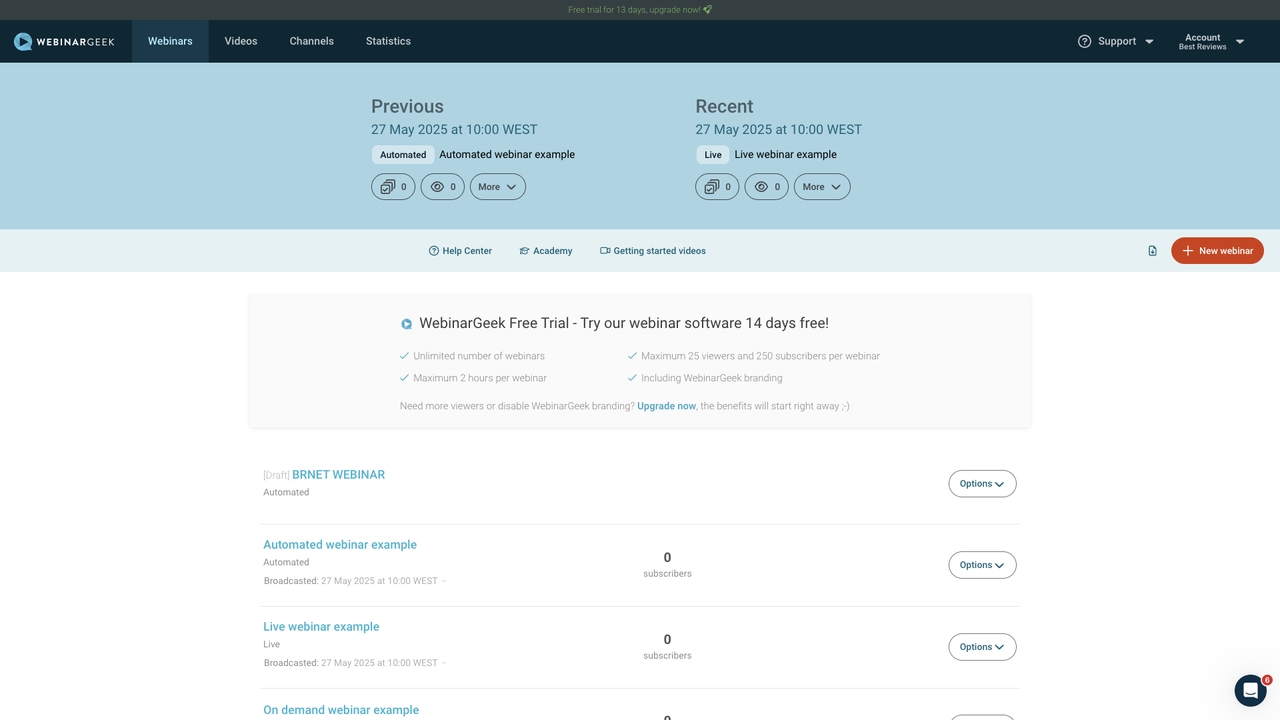Click the free trial upgrade banner
Image resolution: width=1280 pixels, height=720 pixels.
coord(639,8)
